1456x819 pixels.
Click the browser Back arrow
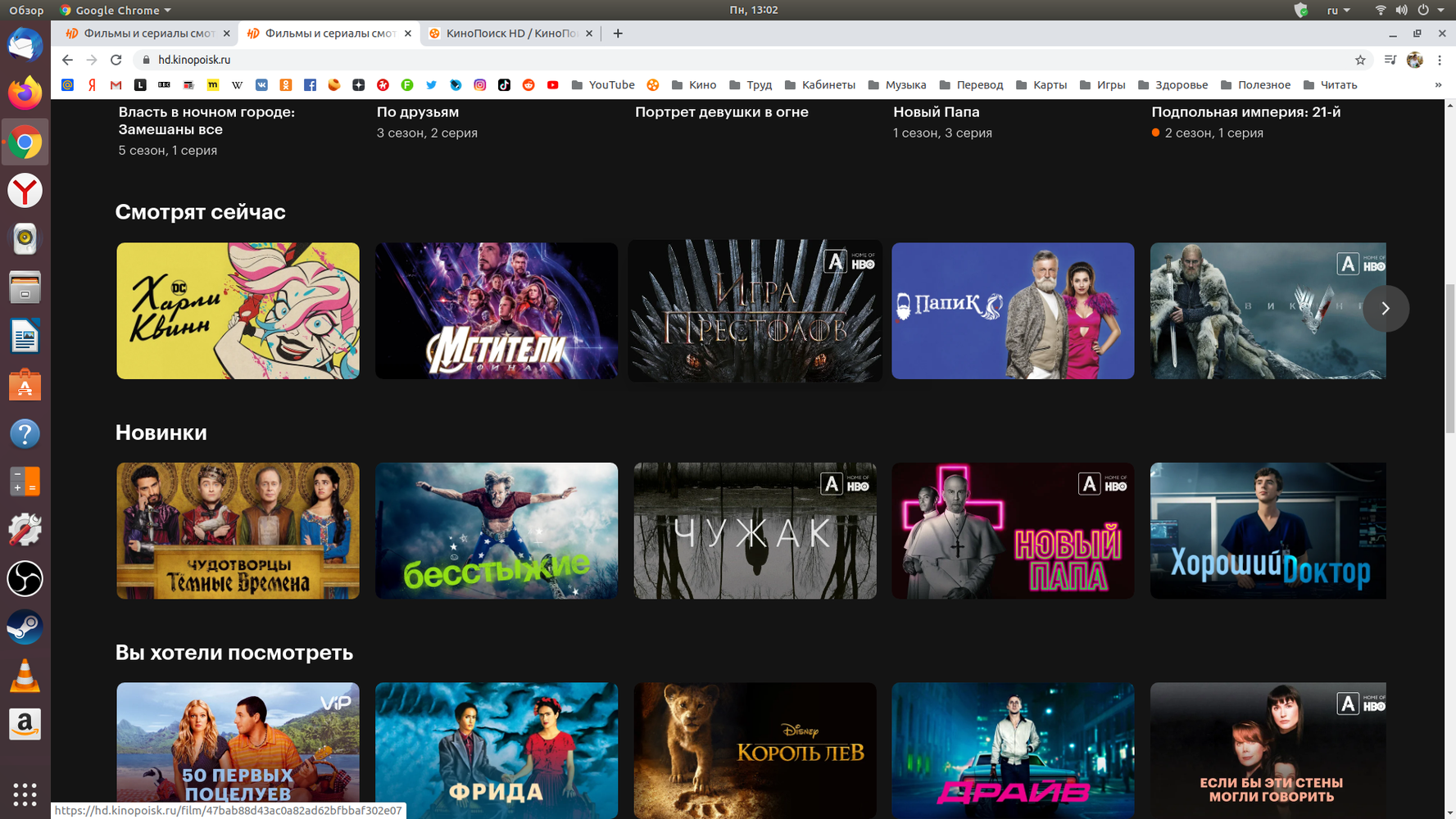pyautogui.click(x=67, y=60)
